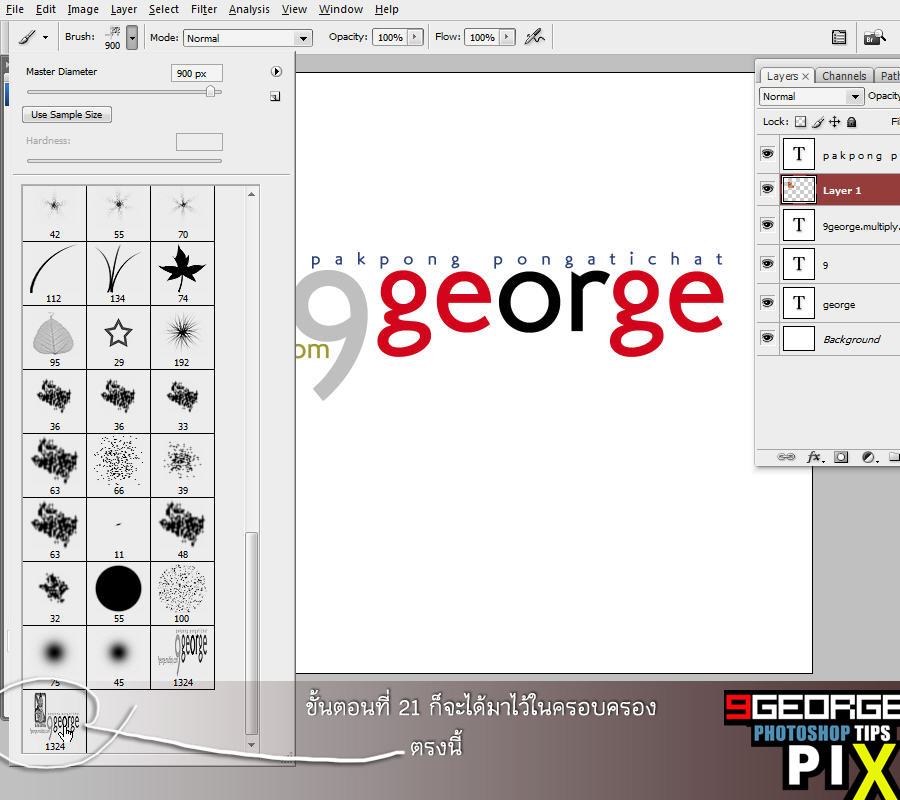Open the Brush tool preset picker icon
This screenshot has height=800, width=900.
click(27, 37)
